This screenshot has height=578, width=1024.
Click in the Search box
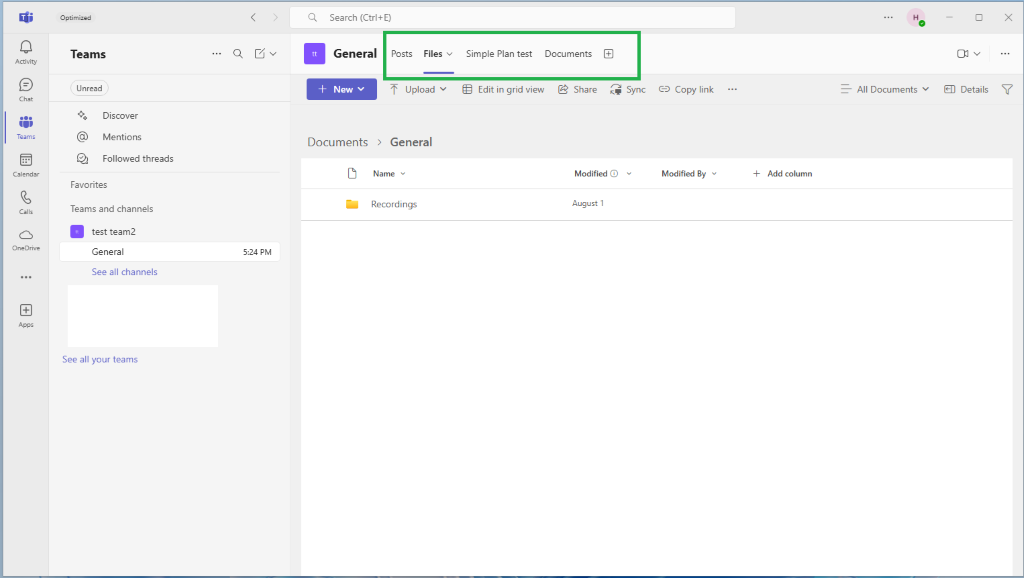pyautogui.click(x=513, y=18)
